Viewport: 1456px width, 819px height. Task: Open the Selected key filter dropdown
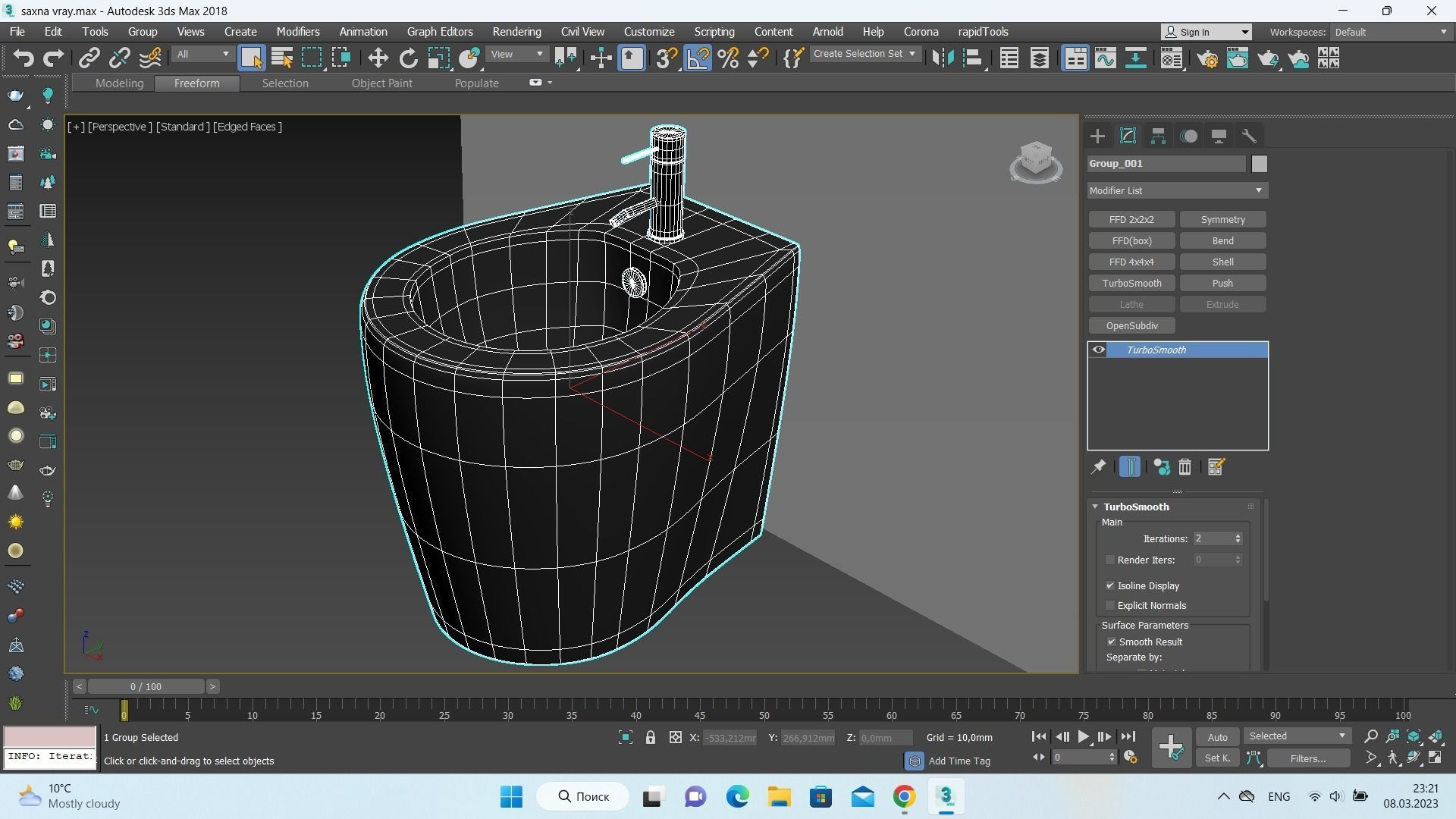(x=1297, y=736)
